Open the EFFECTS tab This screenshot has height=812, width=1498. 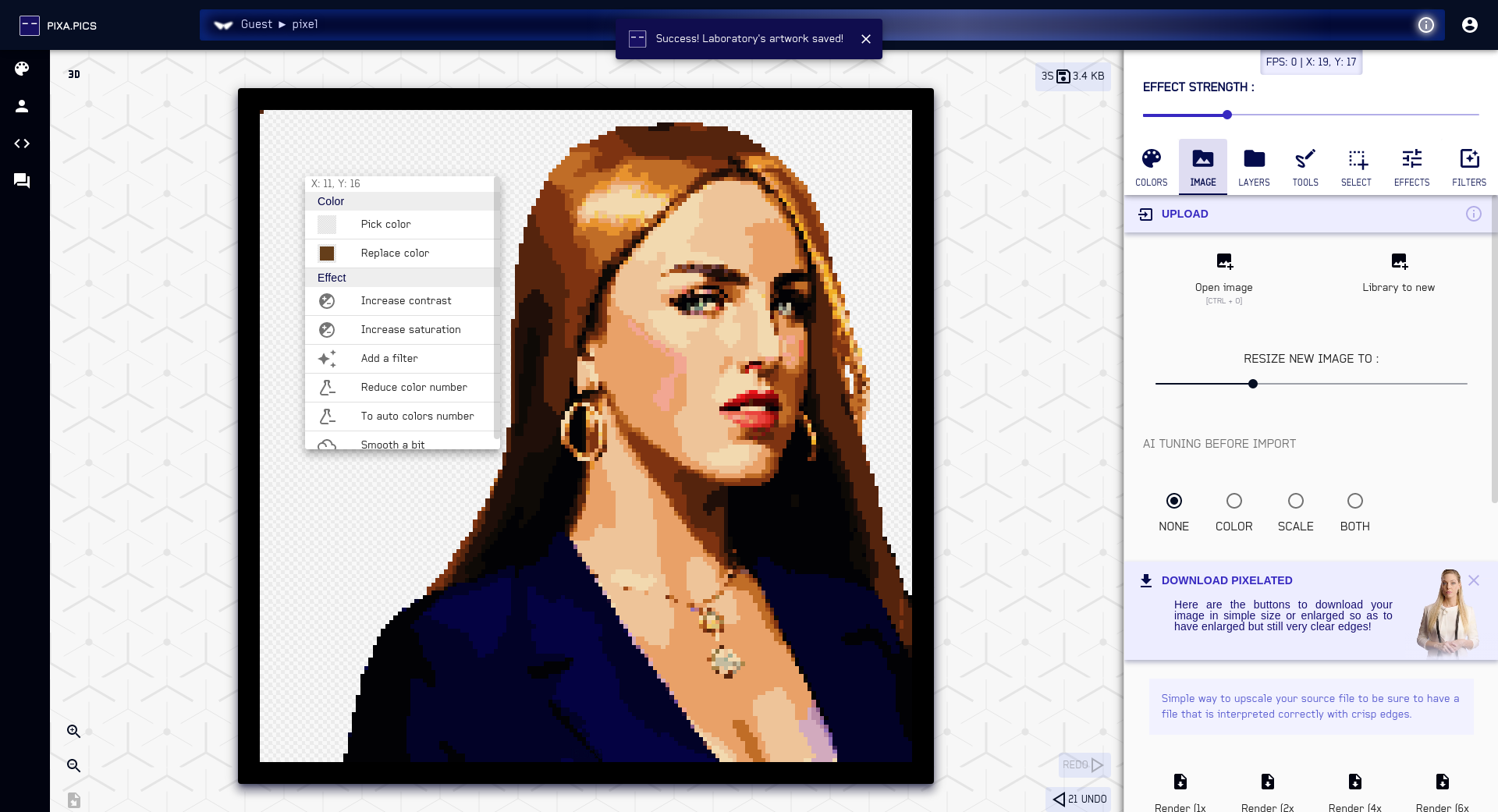click(1411, 167)
